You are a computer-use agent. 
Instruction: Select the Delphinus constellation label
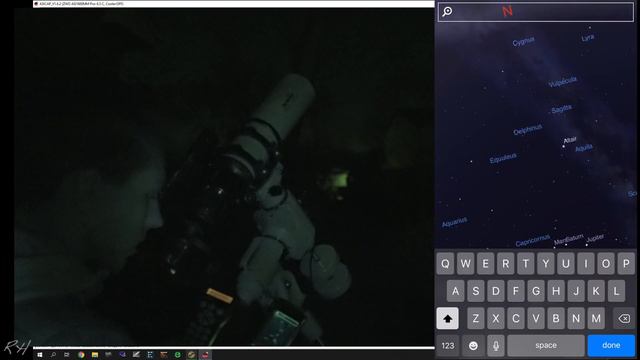click(x=527, y=129)
